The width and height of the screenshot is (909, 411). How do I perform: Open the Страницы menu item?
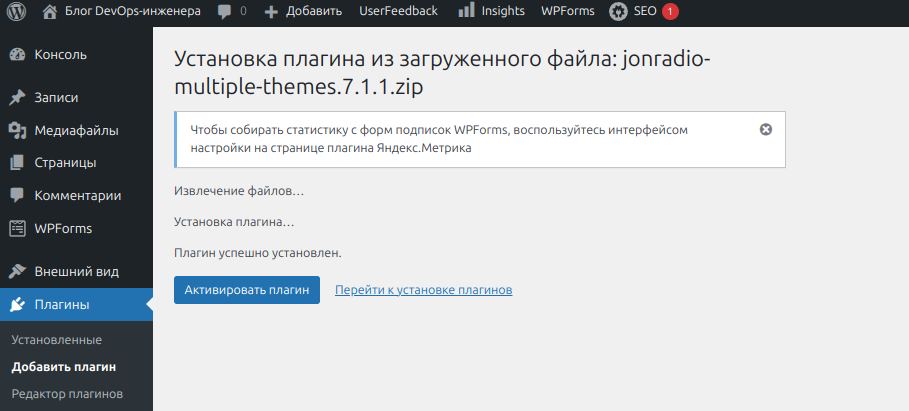[x=65, y=162]
